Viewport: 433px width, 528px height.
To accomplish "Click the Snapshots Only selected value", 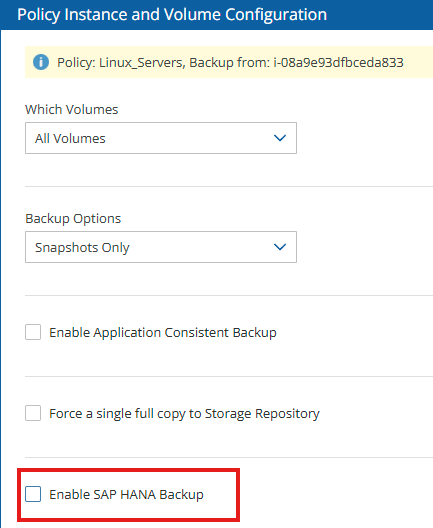I will pyautogui.click(x=82, y=248).
